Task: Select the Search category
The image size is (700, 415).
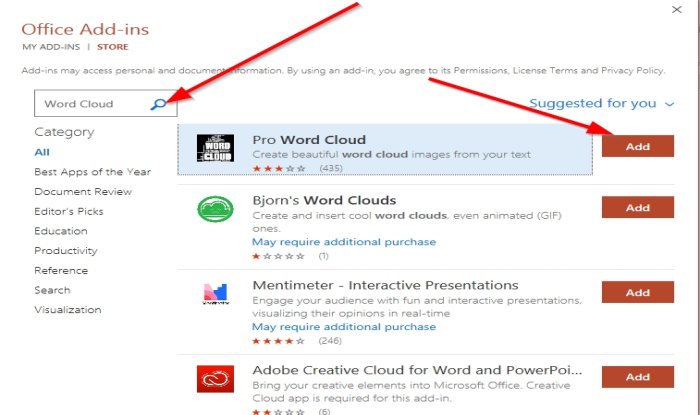Action: pos(52,290)
